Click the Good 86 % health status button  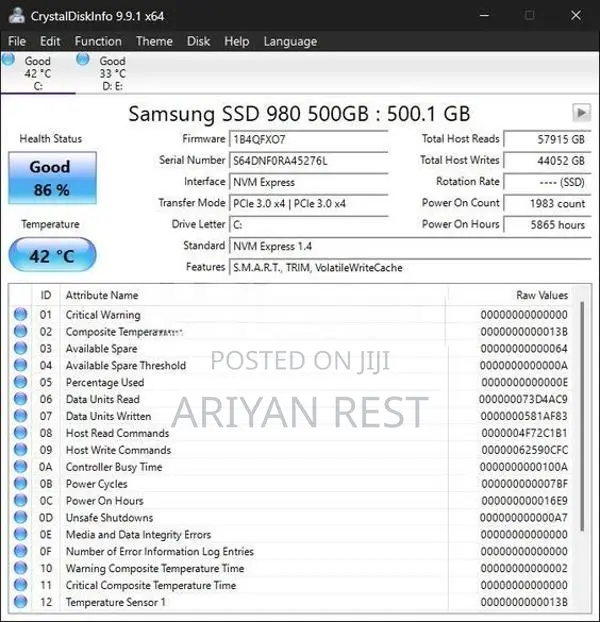pos(52,178)
